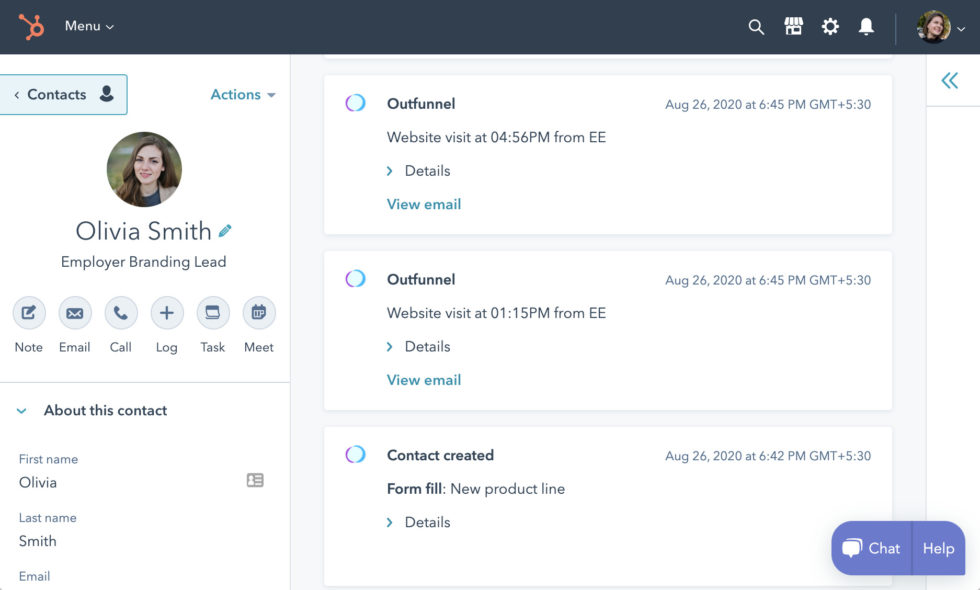Screen dimensions: 980x590
Task: Open HubSpot search
Action: click(756, 27)
